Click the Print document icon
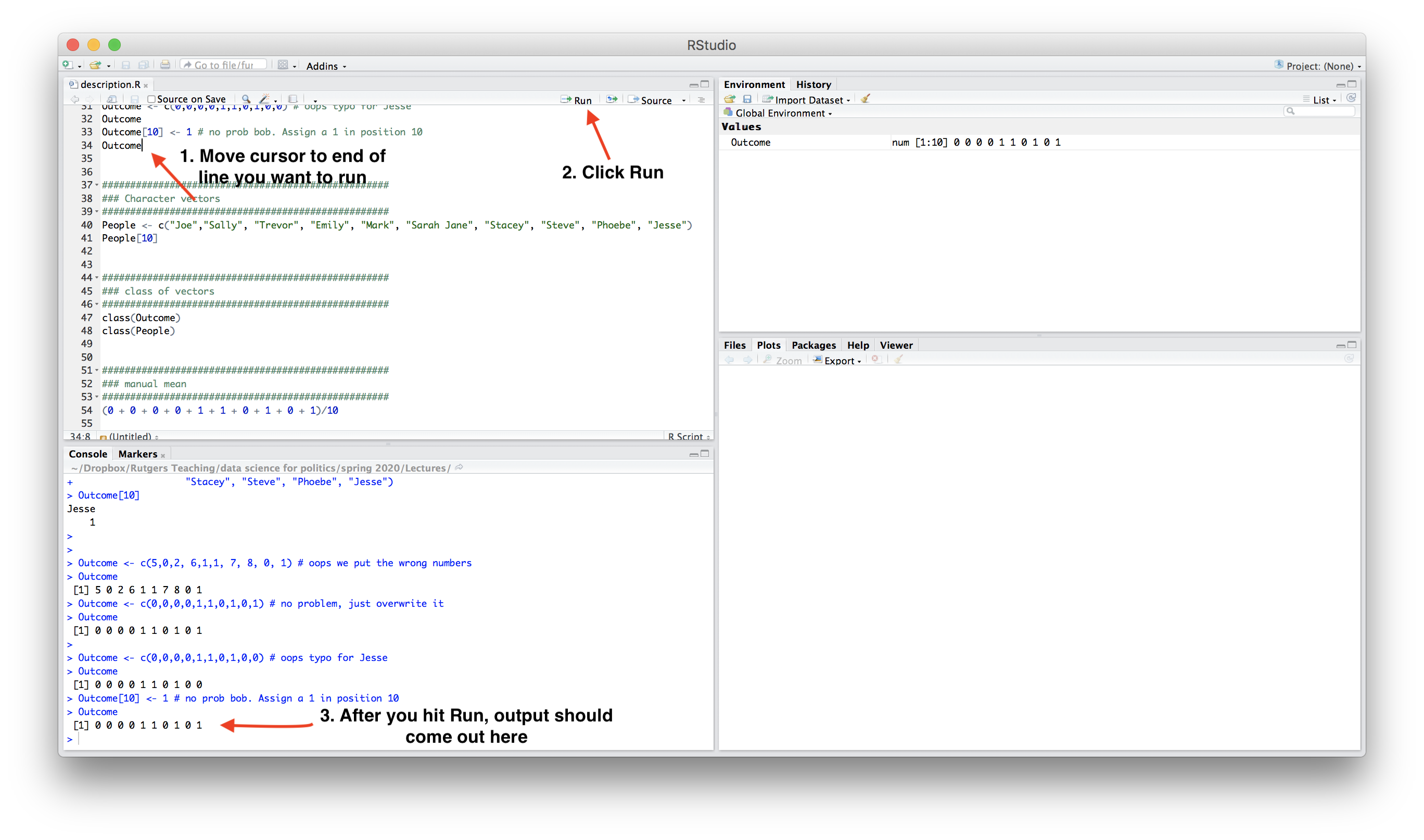This screenshot has width=1424, height=840. (166, 65)
